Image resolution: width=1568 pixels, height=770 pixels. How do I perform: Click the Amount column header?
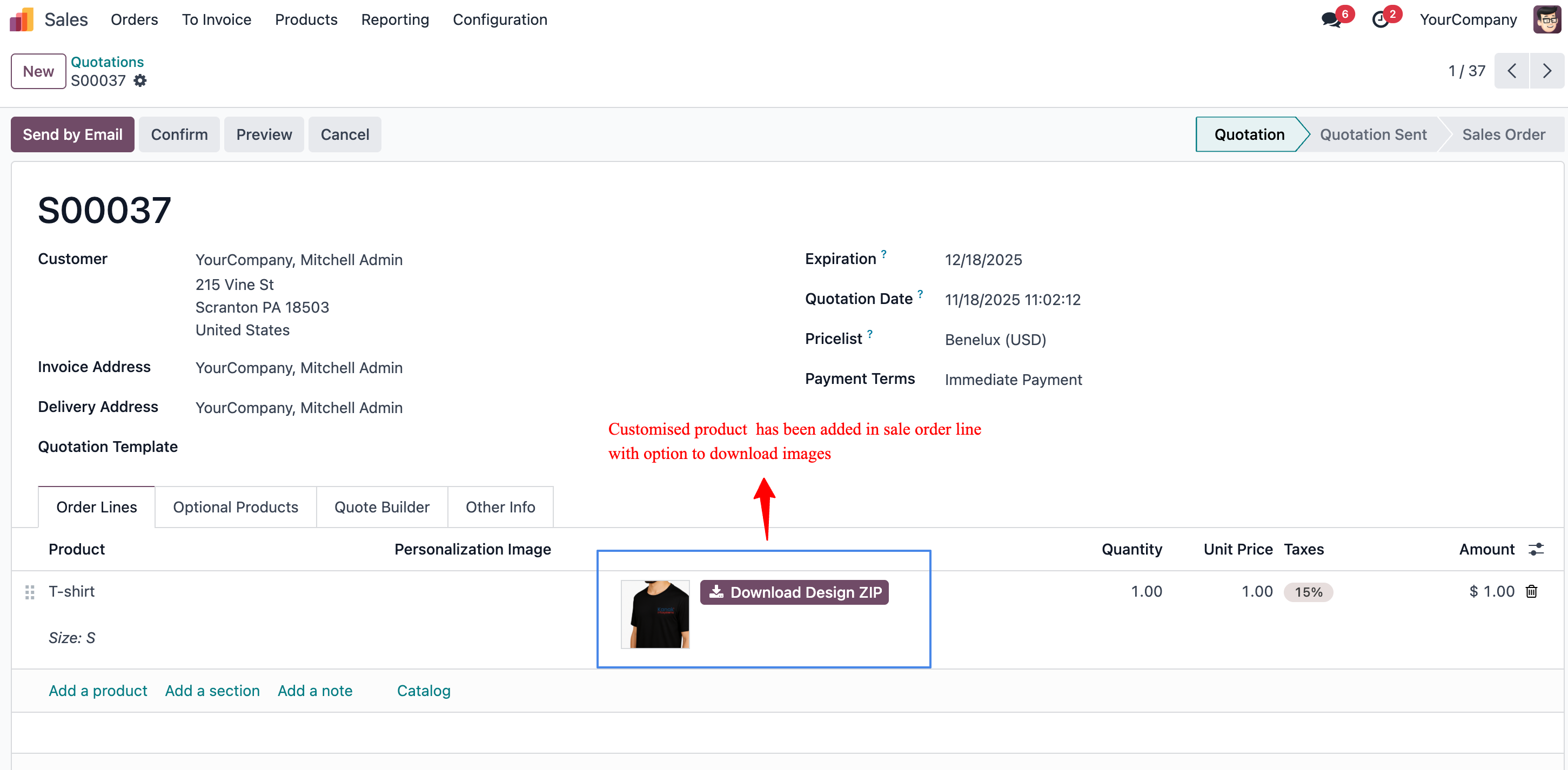1486,549
